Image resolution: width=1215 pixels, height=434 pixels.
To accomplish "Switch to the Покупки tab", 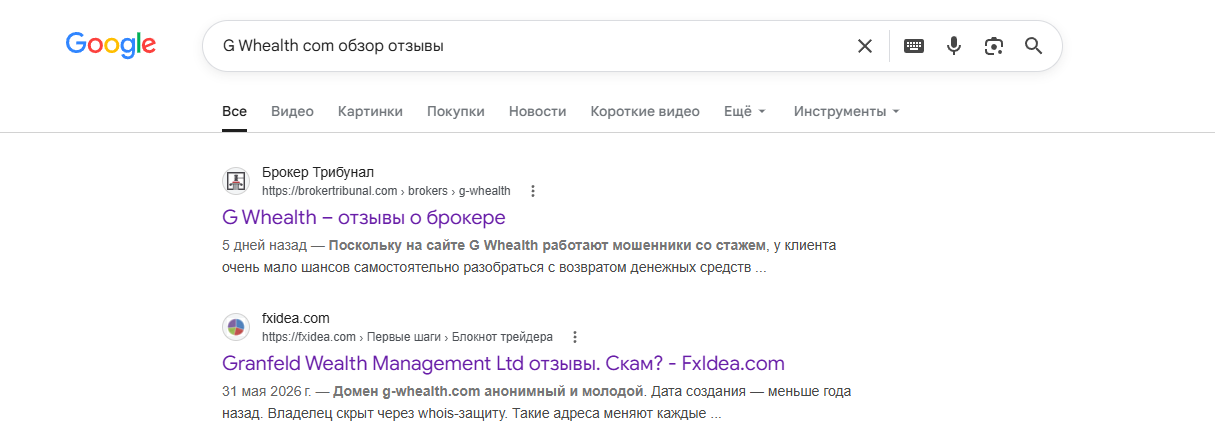I will coord(456,111).
